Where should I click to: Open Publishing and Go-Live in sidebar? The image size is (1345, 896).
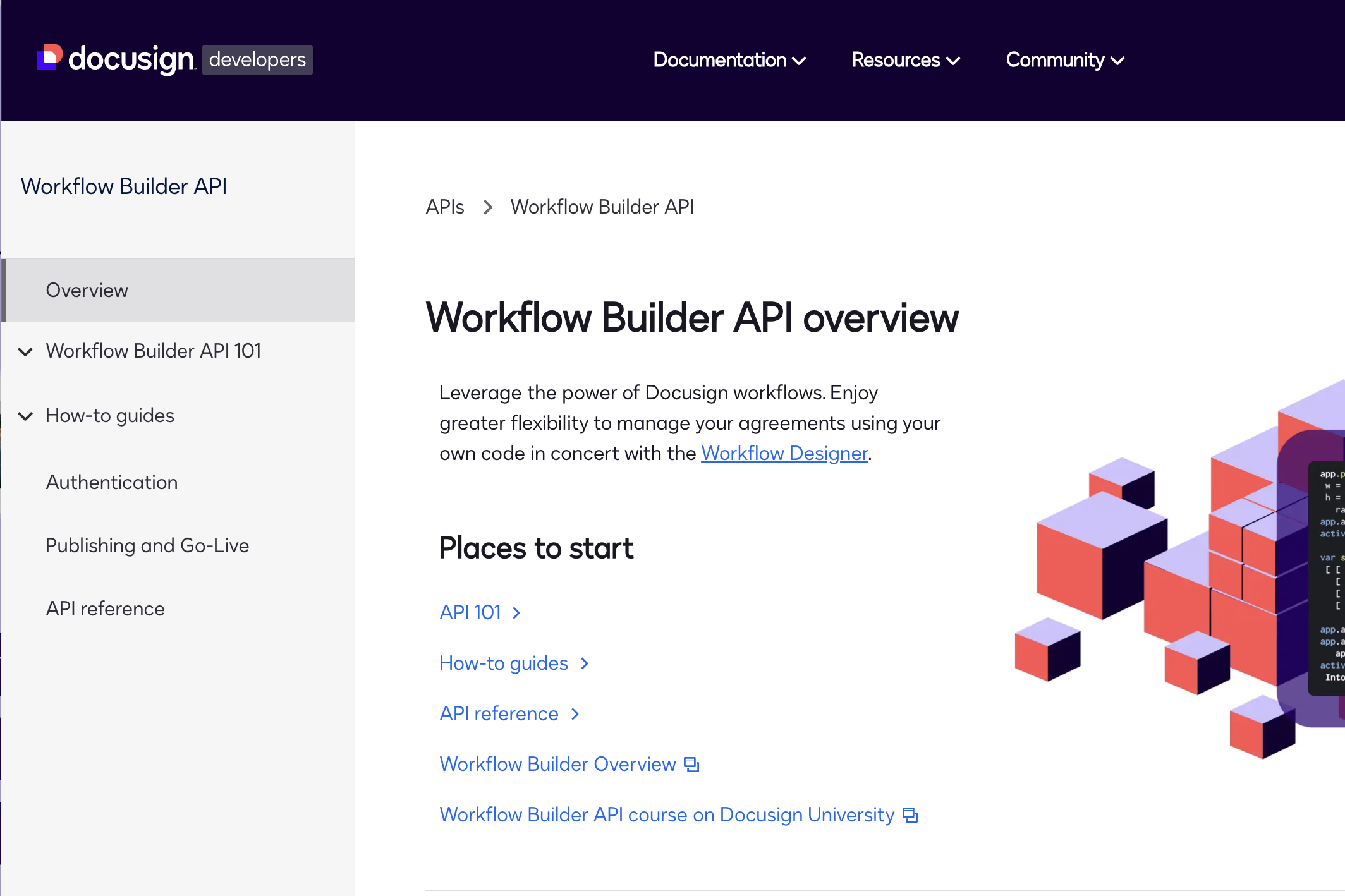coord(147,545)
